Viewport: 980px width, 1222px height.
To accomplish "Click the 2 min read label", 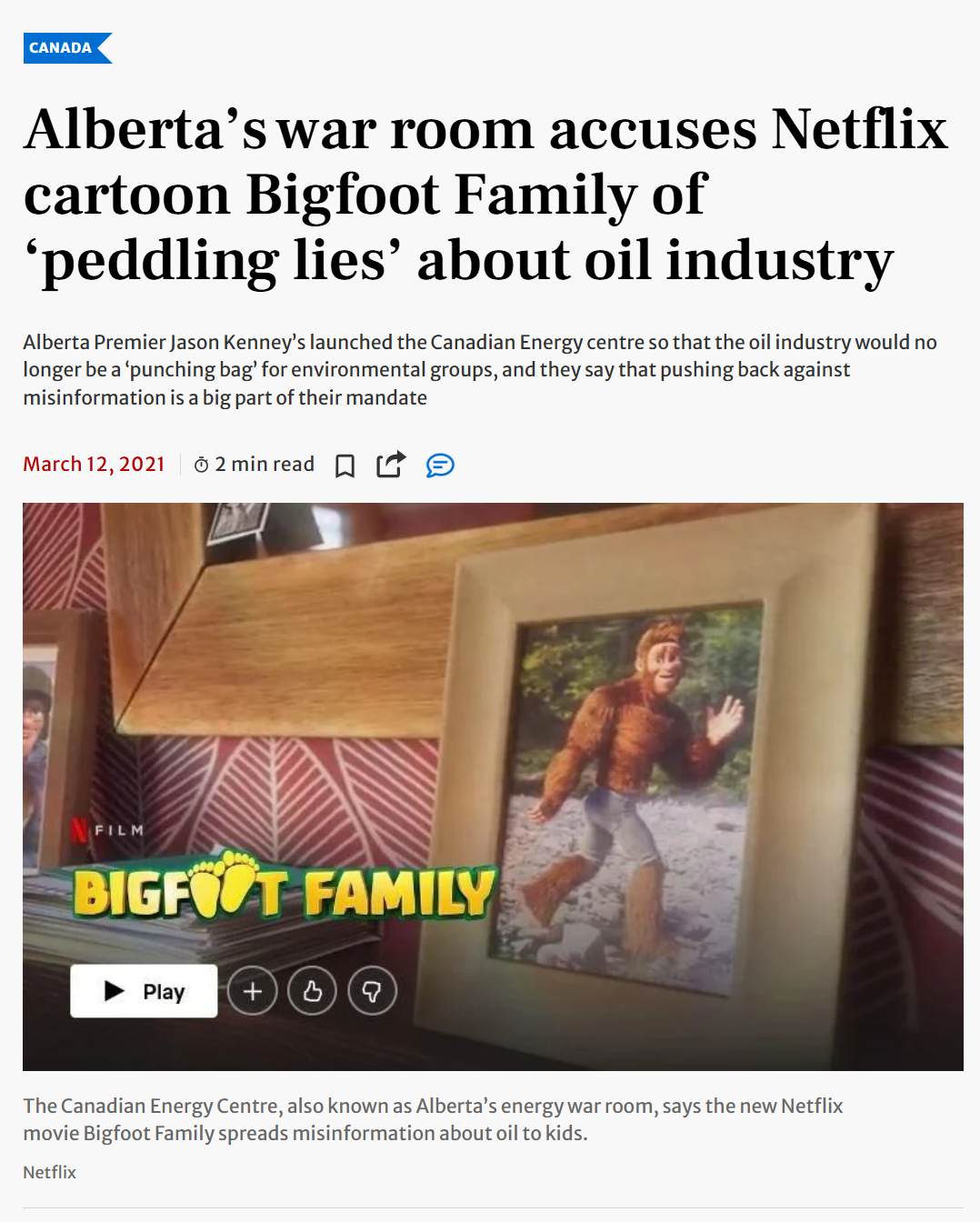I will [265, 464].
